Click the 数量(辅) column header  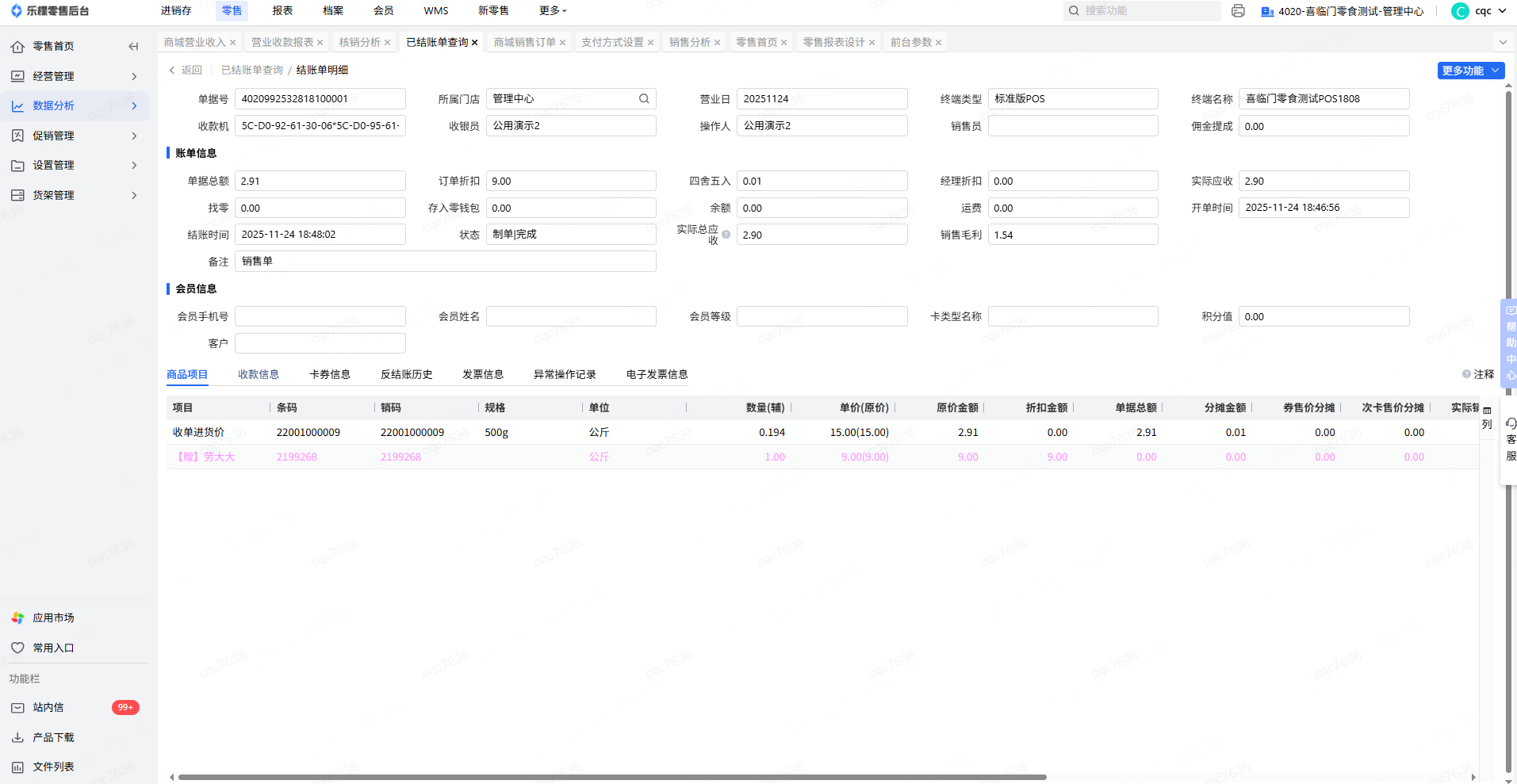pos(765,407)
